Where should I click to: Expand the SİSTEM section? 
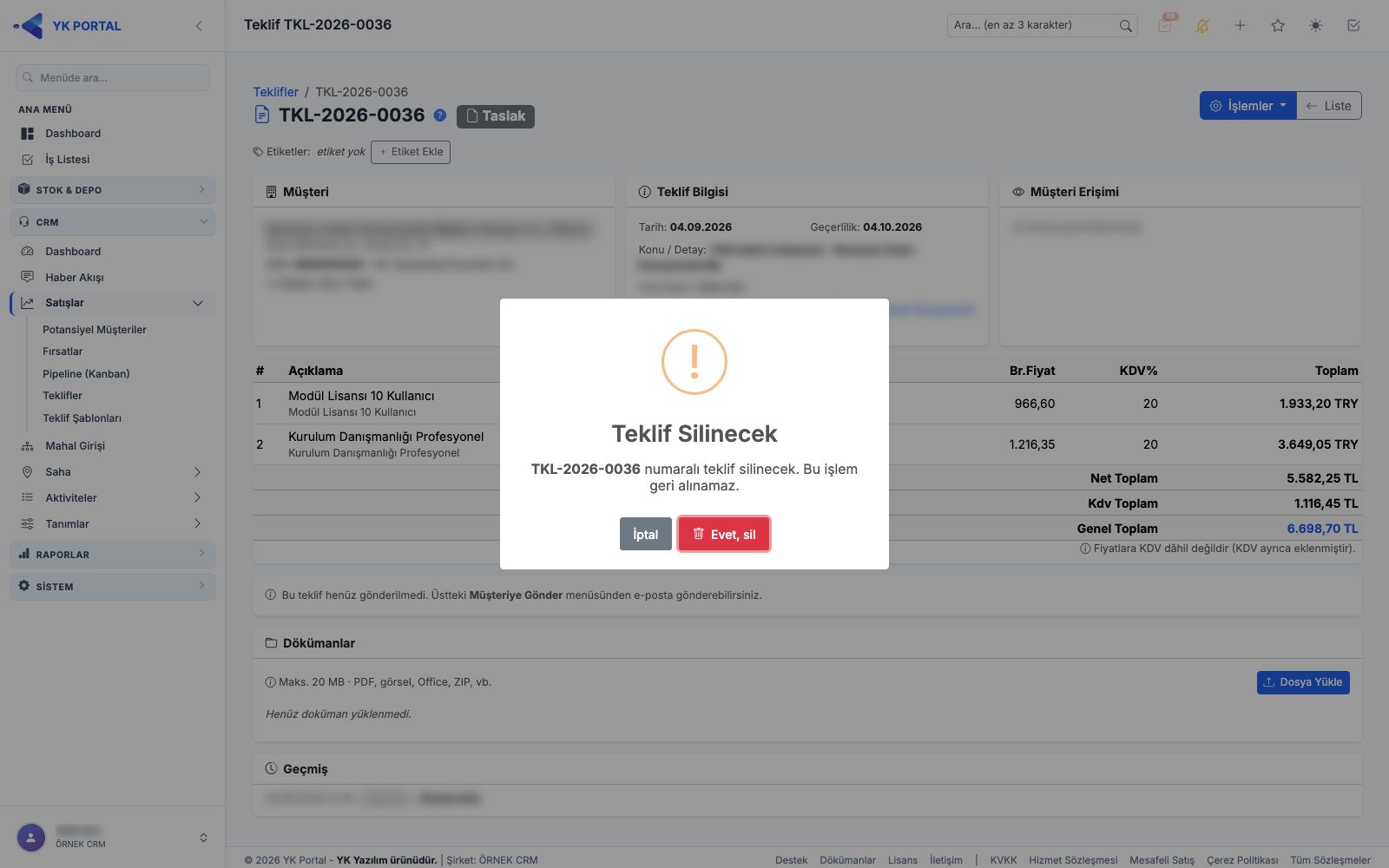click(x=113, y=587)
